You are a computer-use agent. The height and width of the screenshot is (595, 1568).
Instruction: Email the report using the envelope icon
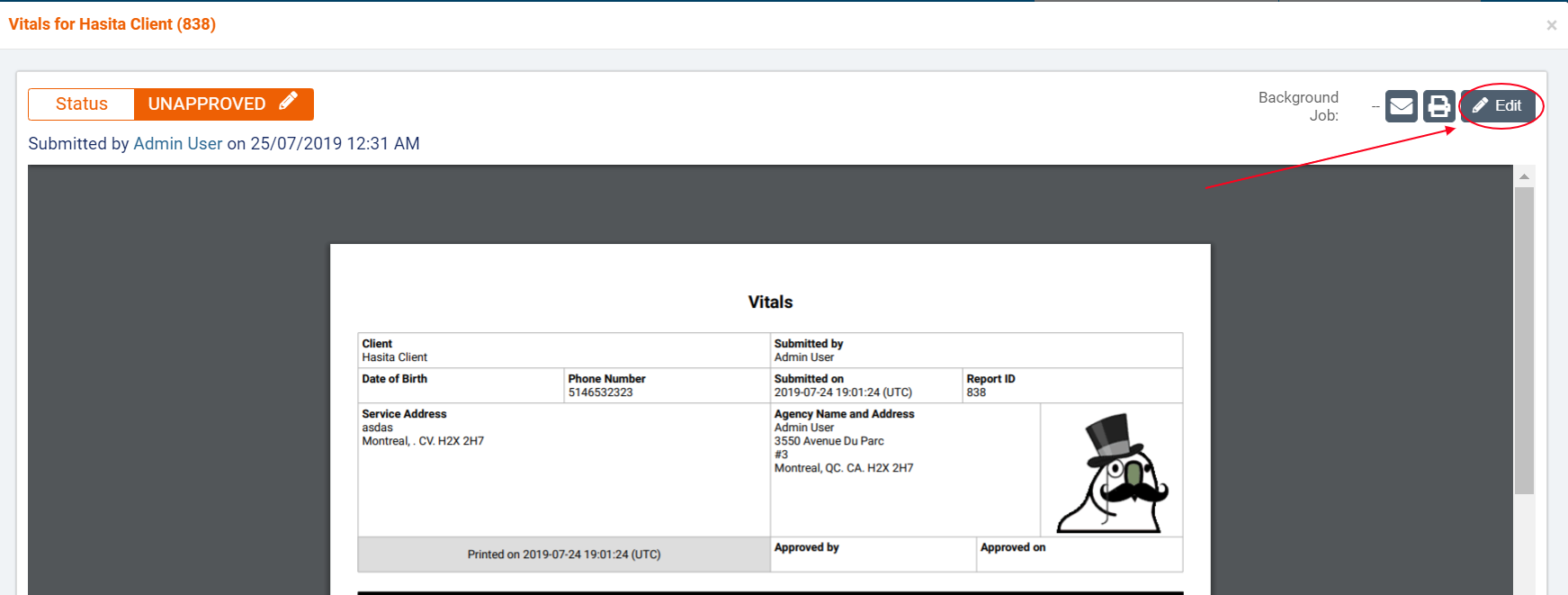[1401, 106]
